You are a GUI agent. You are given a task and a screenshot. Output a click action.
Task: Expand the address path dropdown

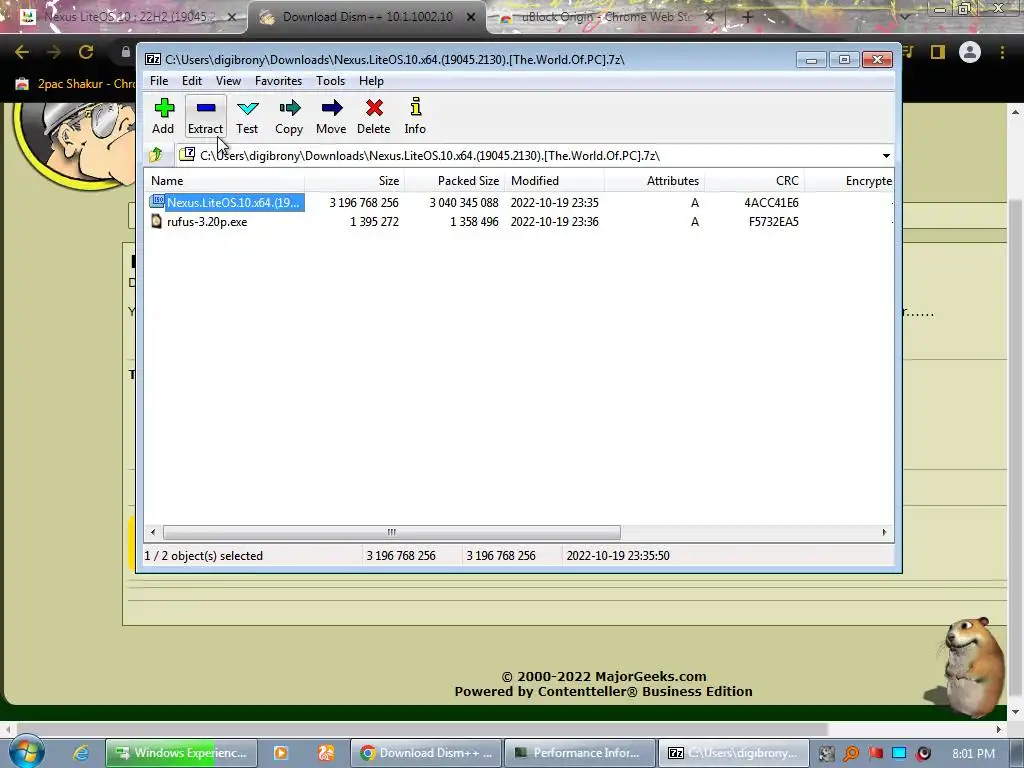click(x=886, y=155)
